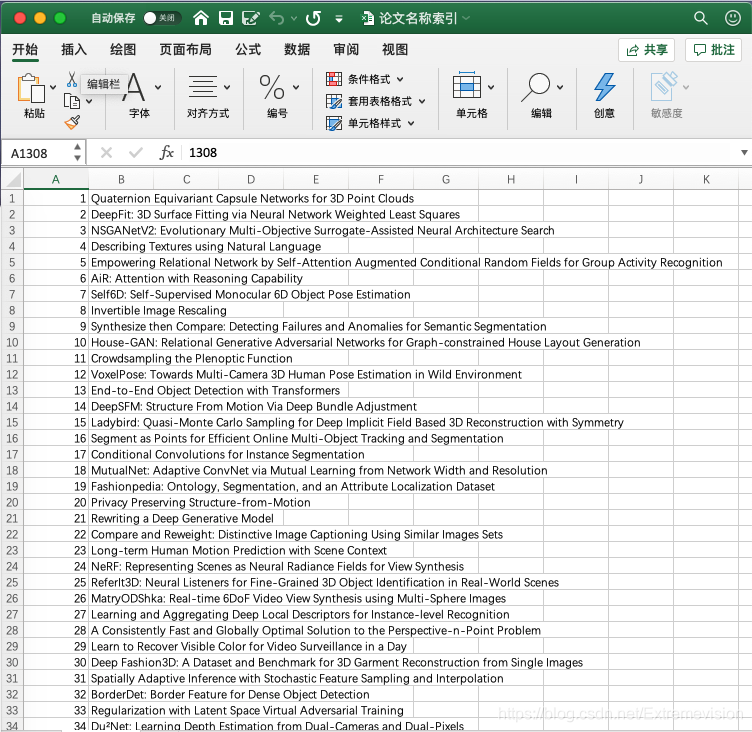This screenshot has height=732, width=752.
Task: Toggle the AutoSave switch
Action: (x=162, y=18)
